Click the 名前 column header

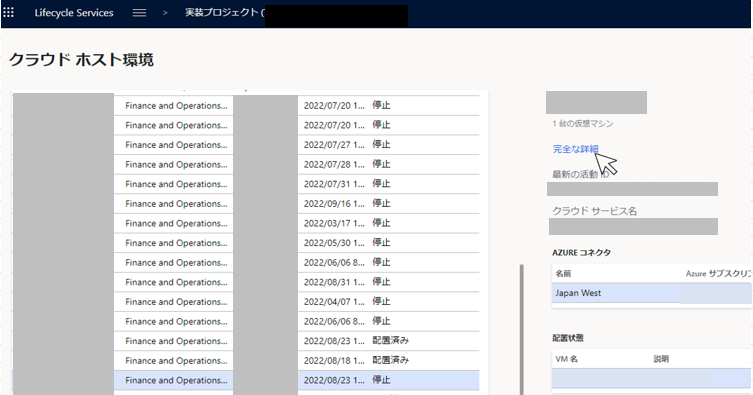click(563, 274)
